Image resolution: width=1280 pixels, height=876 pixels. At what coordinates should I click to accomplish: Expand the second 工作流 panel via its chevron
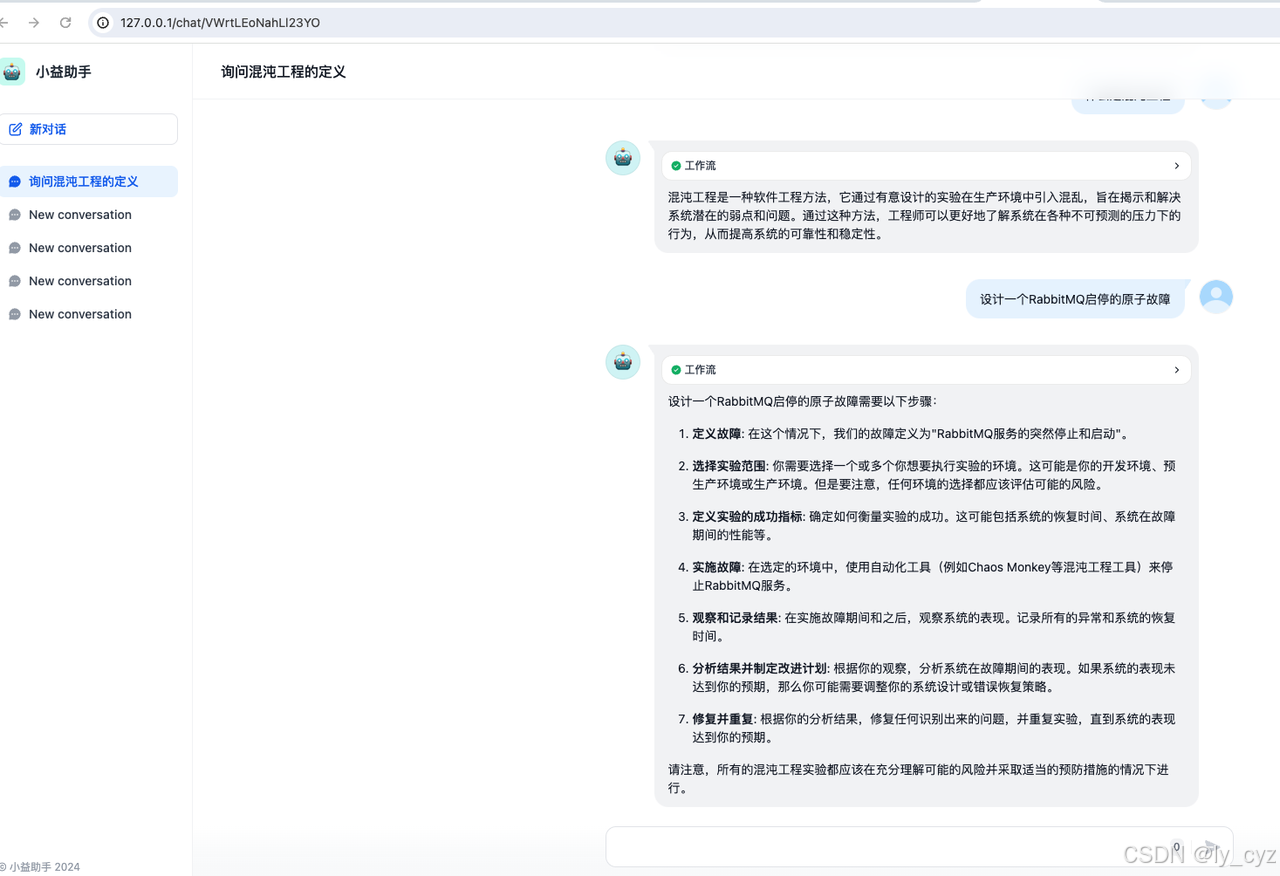pos(1177,369)
